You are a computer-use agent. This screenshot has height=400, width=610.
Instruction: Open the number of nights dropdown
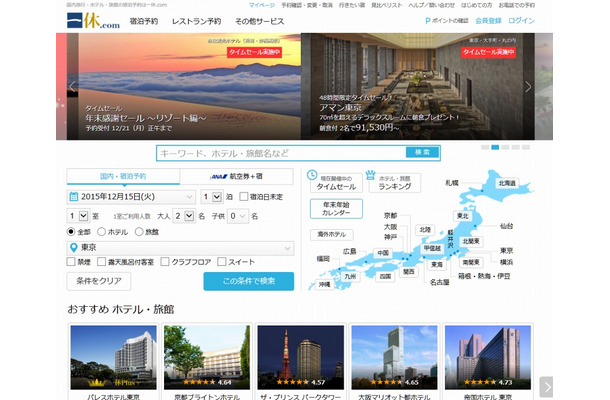coord(212,197)
